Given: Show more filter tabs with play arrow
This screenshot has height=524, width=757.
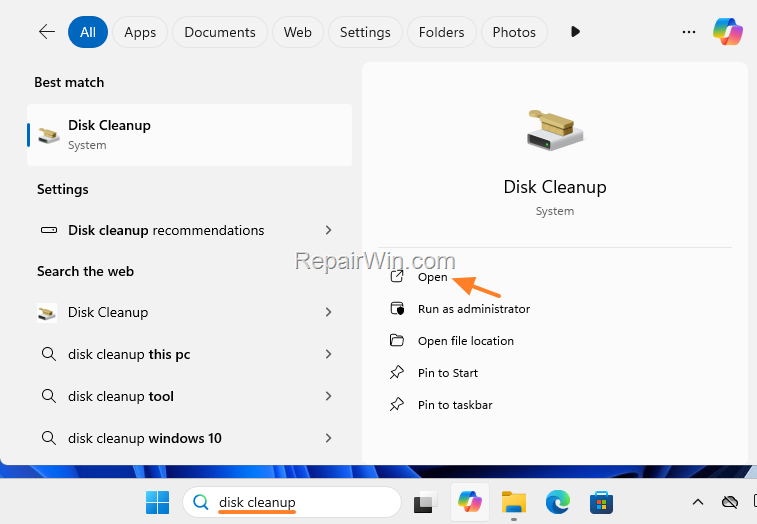Looking at the screenshot, I should [x=575, y=32].
